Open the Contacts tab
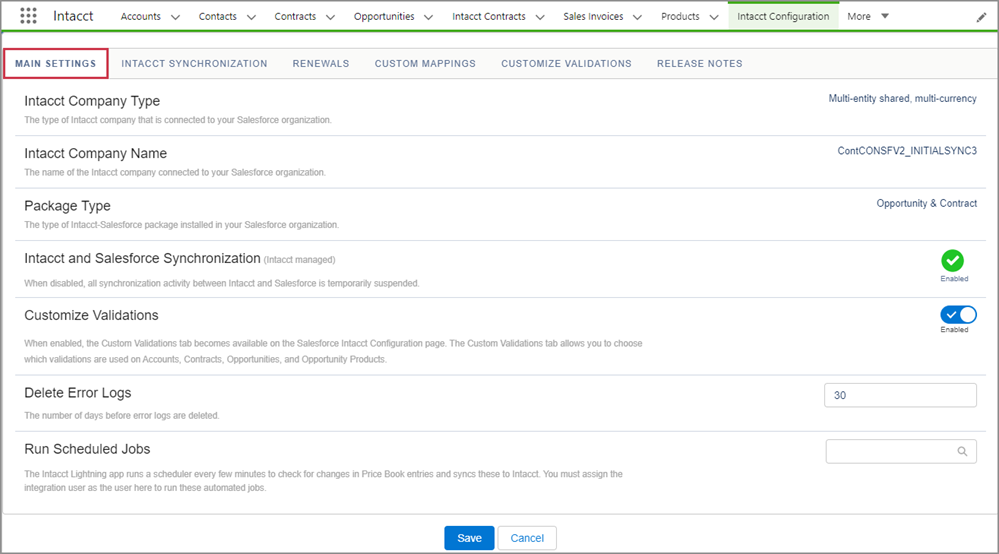 click(217, 17)
